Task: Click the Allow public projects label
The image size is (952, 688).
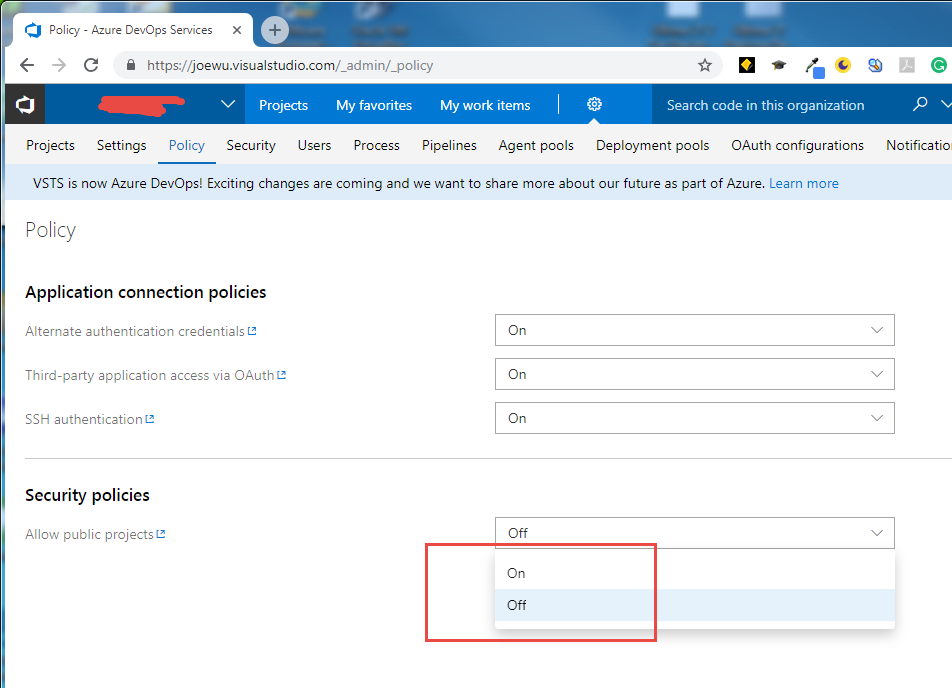Action: [89, 534]
